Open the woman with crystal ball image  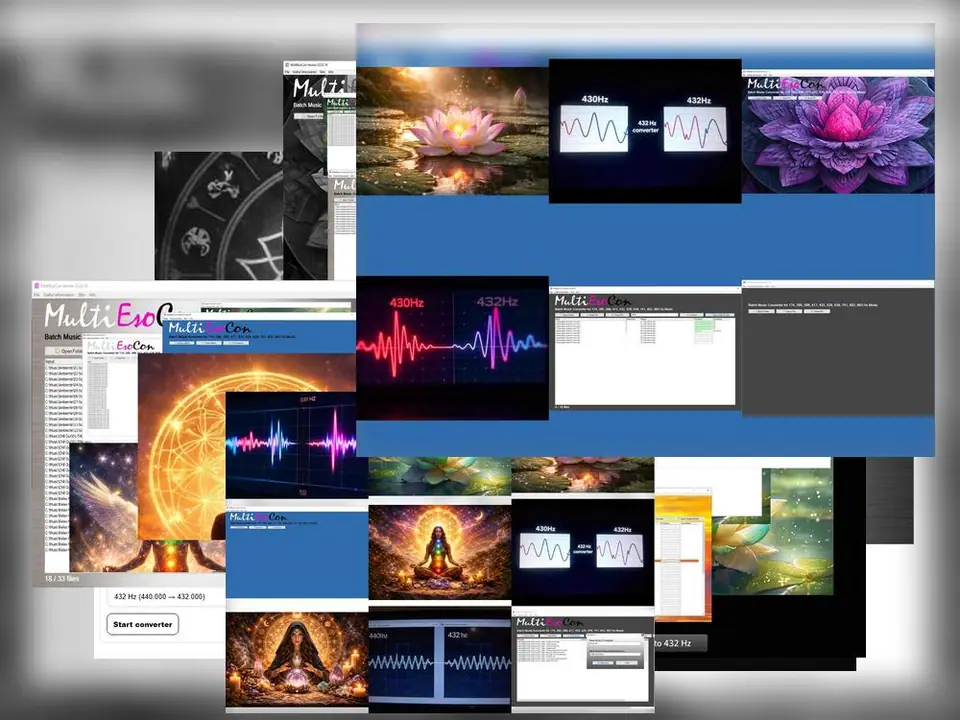295,660
